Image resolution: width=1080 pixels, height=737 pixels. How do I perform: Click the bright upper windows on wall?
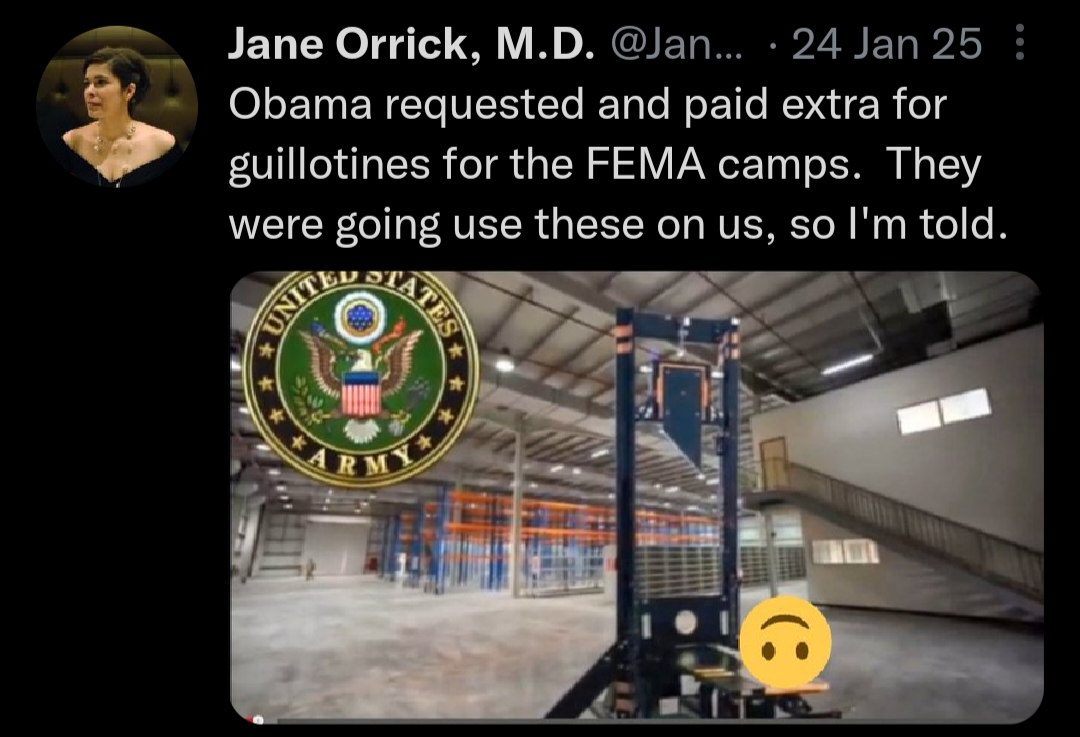(x=944, y=411)
